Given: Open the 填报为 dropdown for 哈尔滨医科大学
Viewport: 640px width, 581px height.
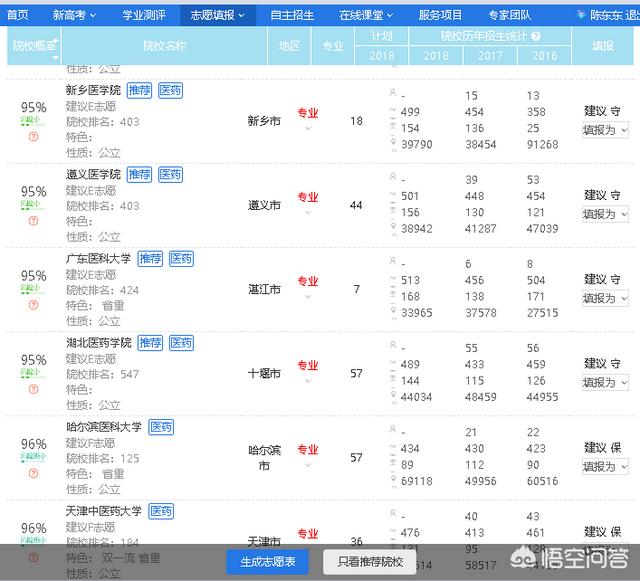Looking at the screenshot, I should [605, 466].
